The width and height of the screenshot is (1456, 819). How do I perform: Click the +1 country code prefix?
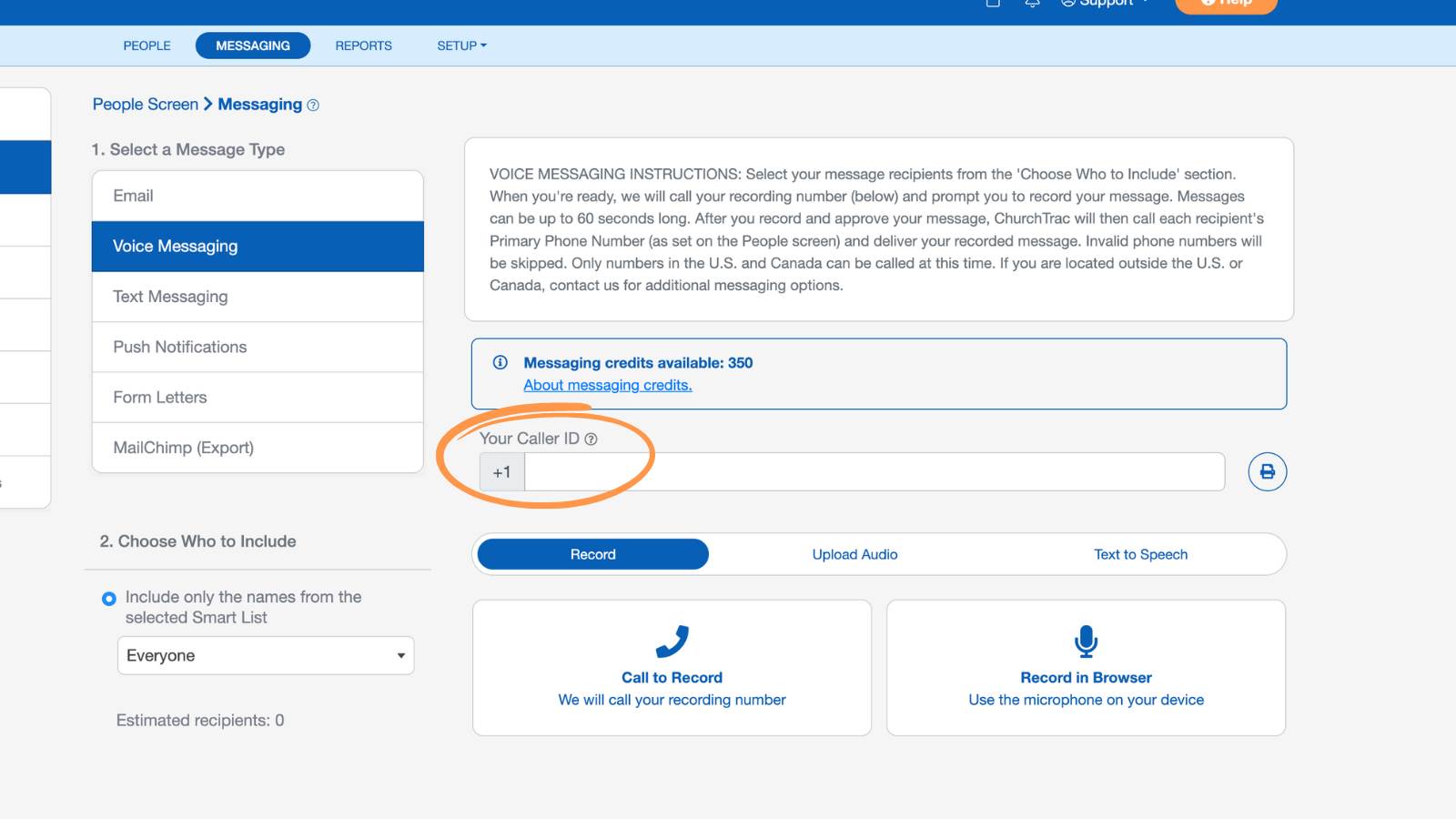pos(502,472)
